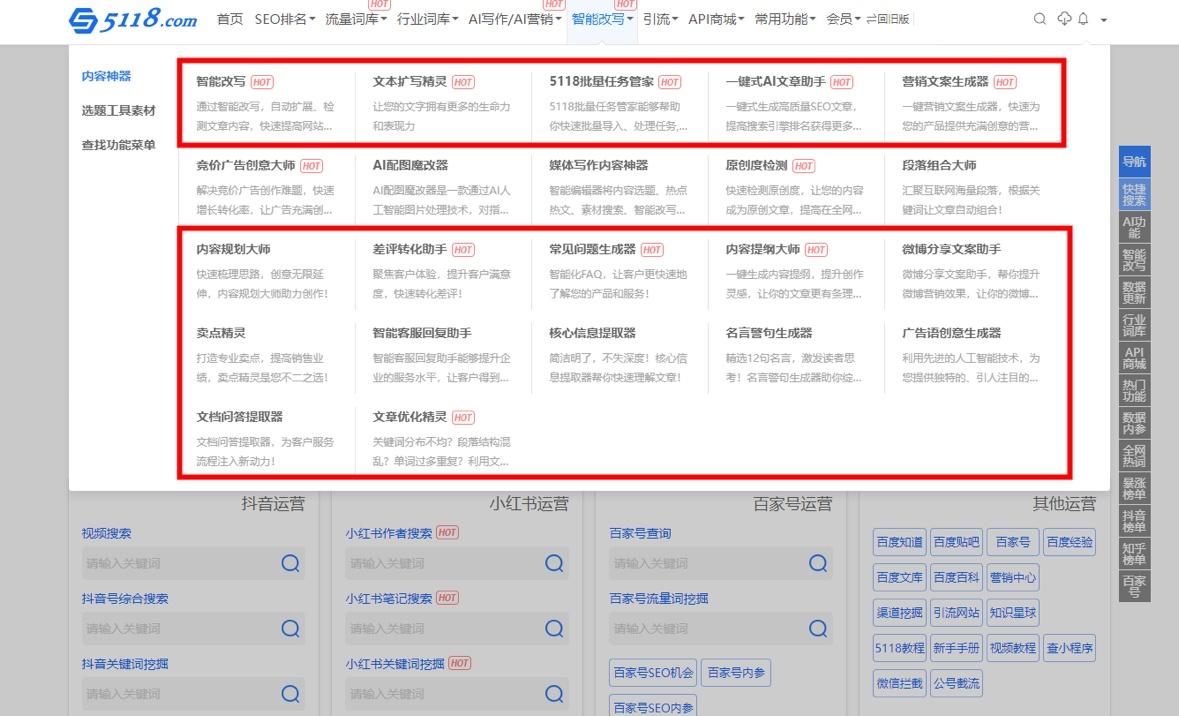
Task: Click the 全网热词 sidebar shortcut
Action: (x=1134, y=456)
